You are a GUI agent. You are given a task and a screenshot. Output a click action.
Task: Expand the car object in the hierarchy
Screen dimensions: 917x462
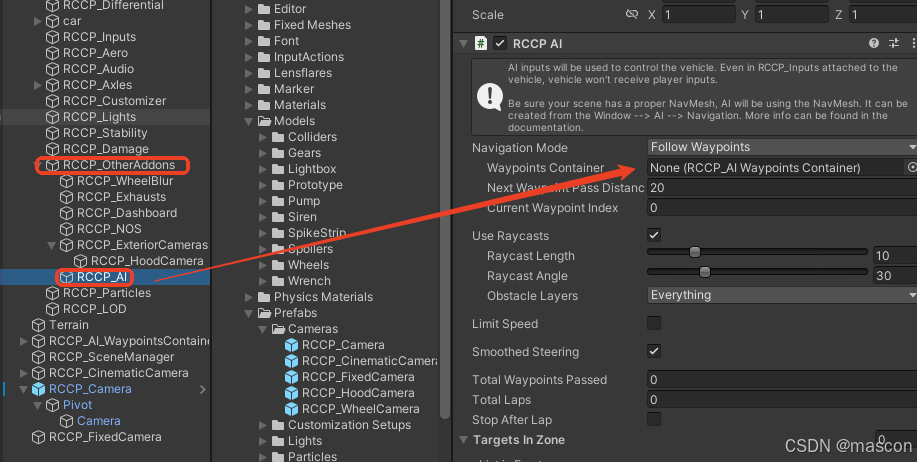(37, 21)
